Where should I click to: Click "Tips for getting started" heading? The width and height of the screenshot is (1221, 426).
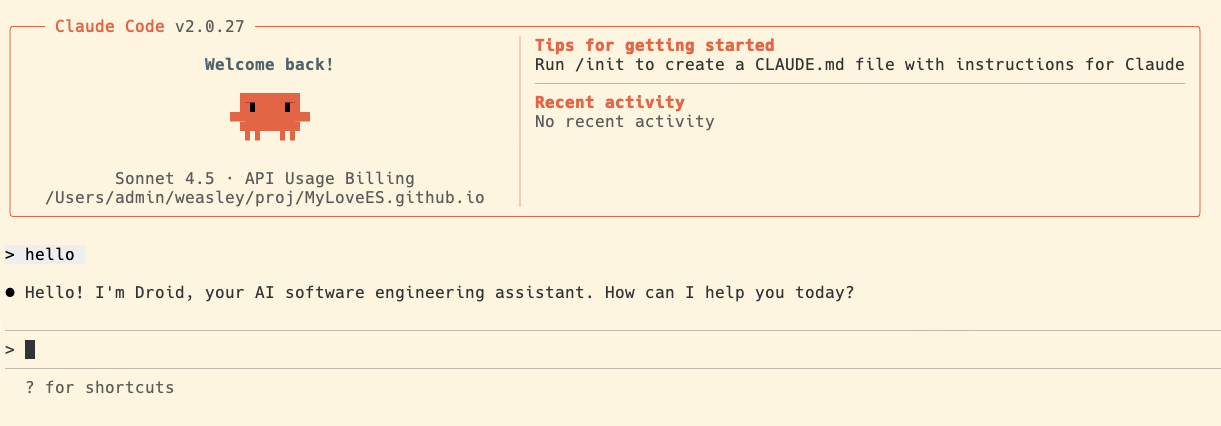click(654, 46)
